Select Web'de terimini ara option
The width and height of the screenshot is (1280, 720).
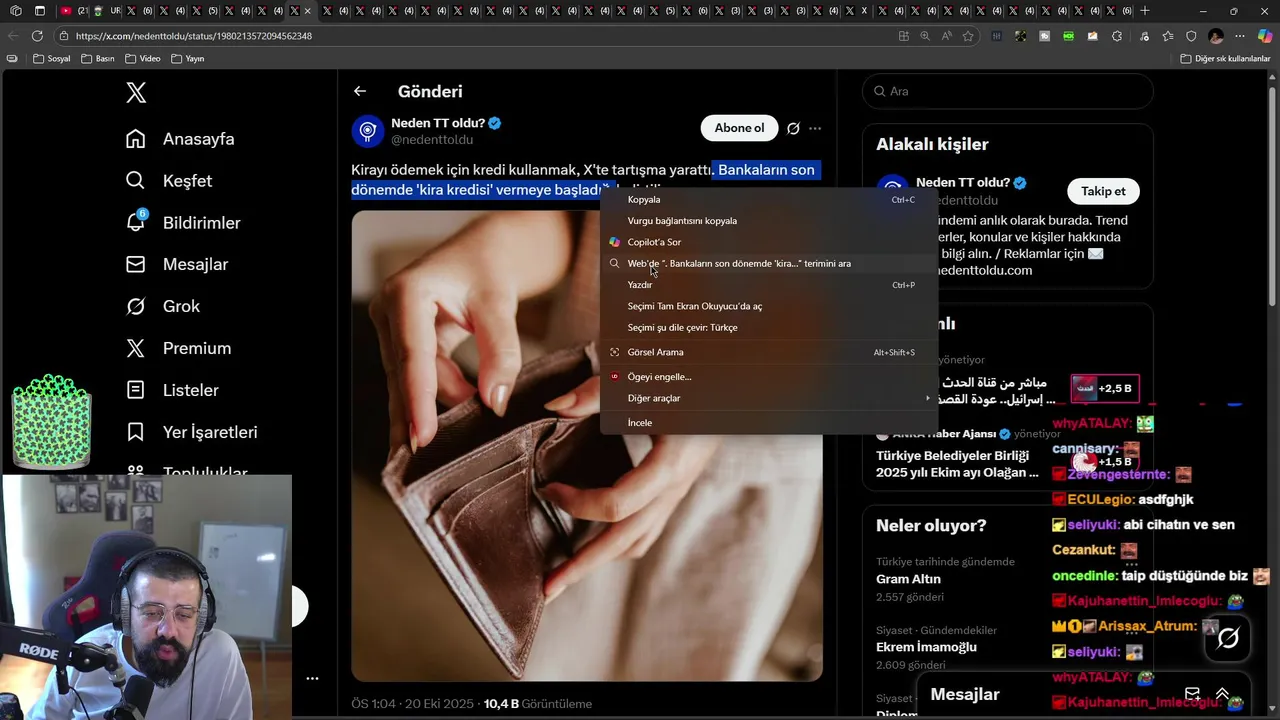[769, 264]
